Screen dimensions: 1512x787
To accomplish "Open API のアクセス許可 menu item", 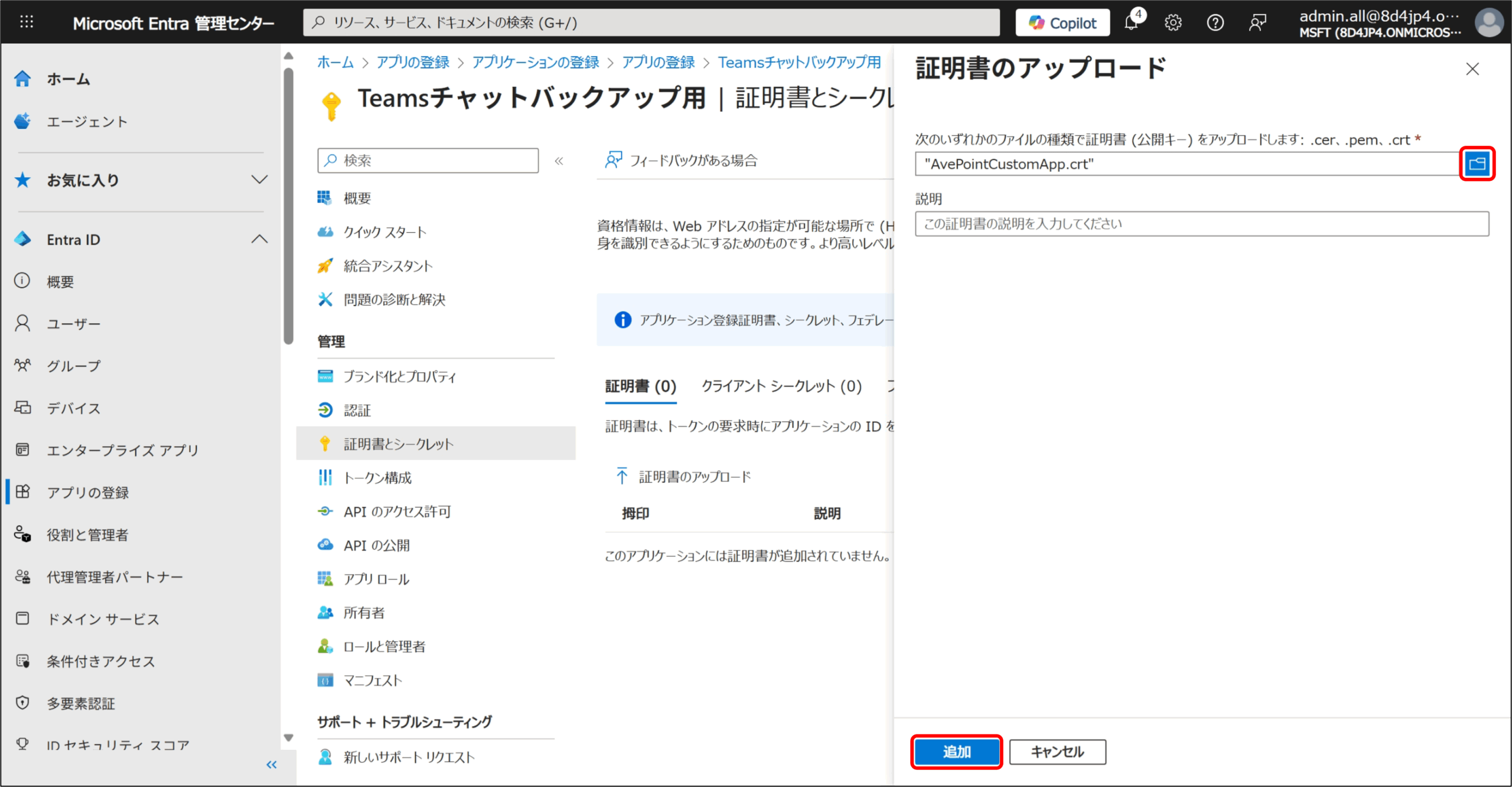I will click(x=397, y=512).
